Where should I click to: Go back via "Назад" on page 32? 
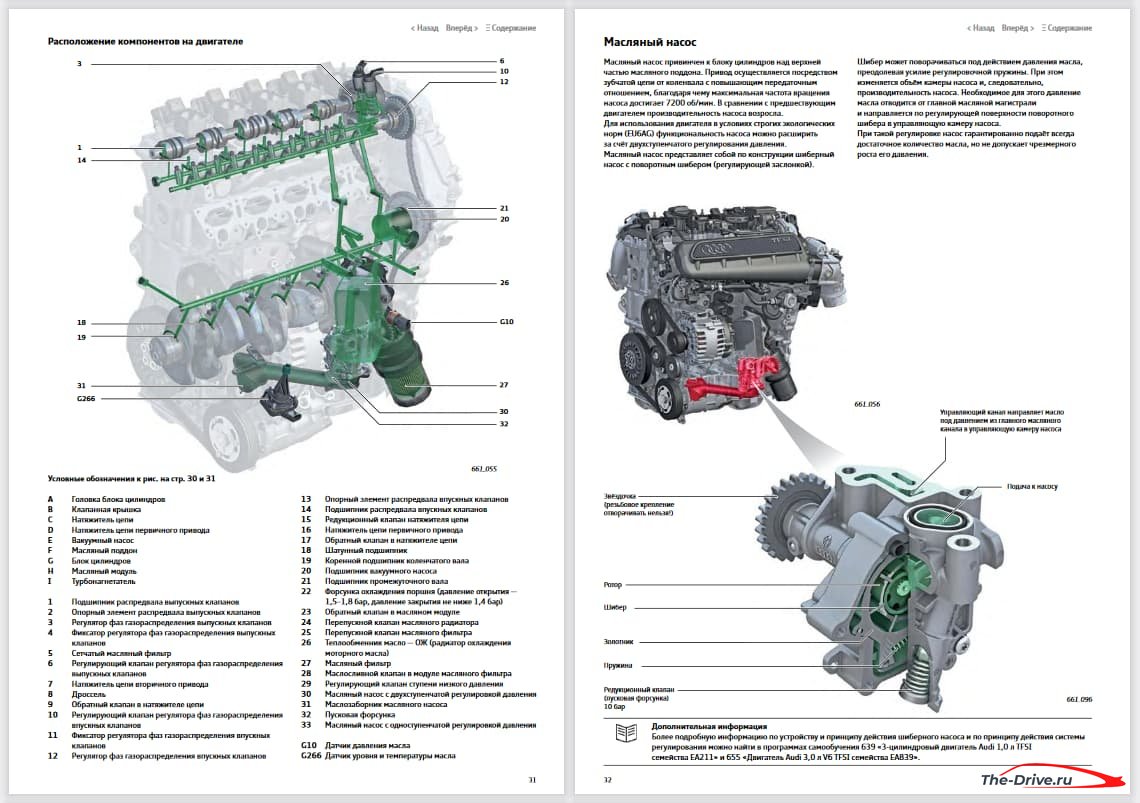click(981, 28)
